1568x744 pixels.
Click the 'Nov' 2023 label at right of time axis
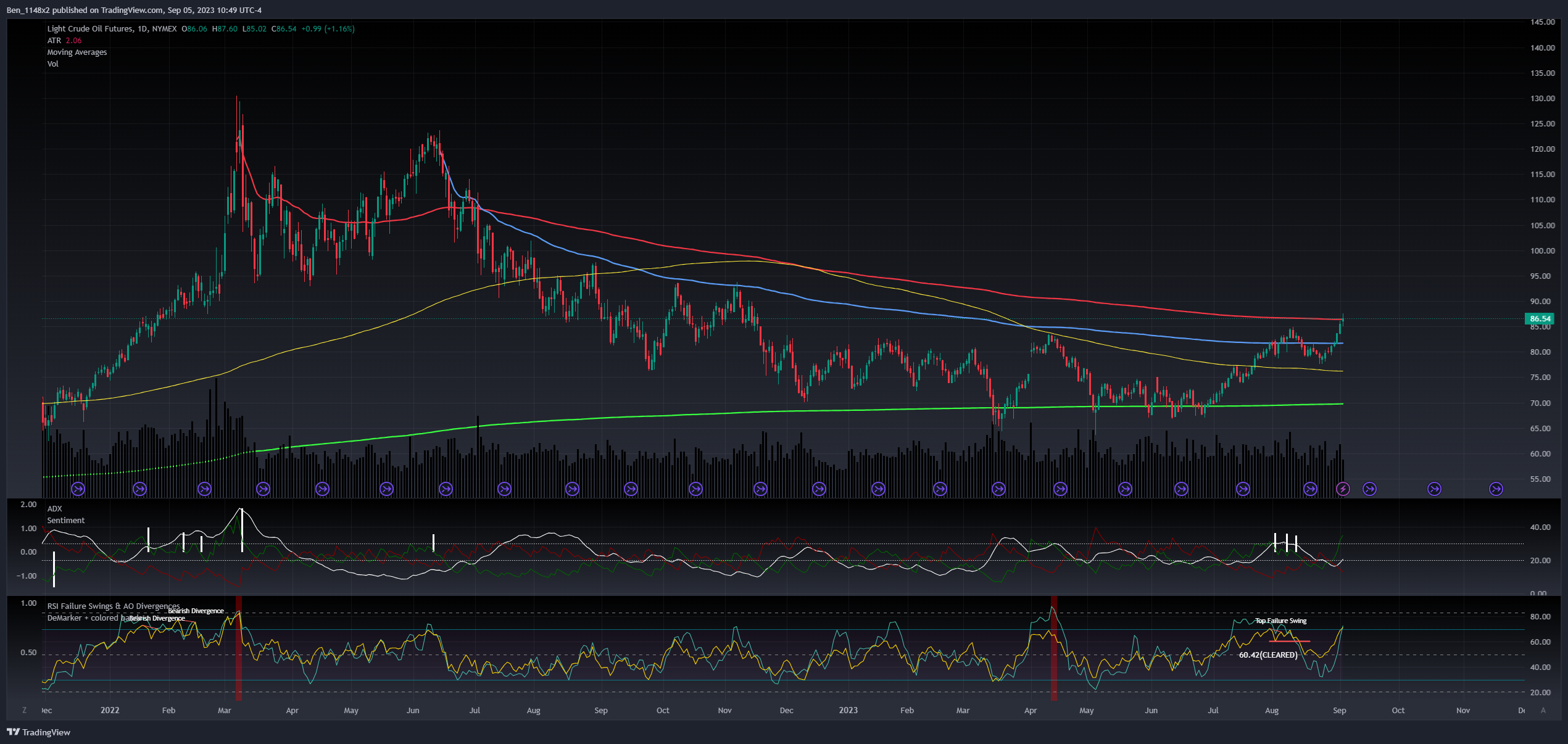(x=1463, y=711)
